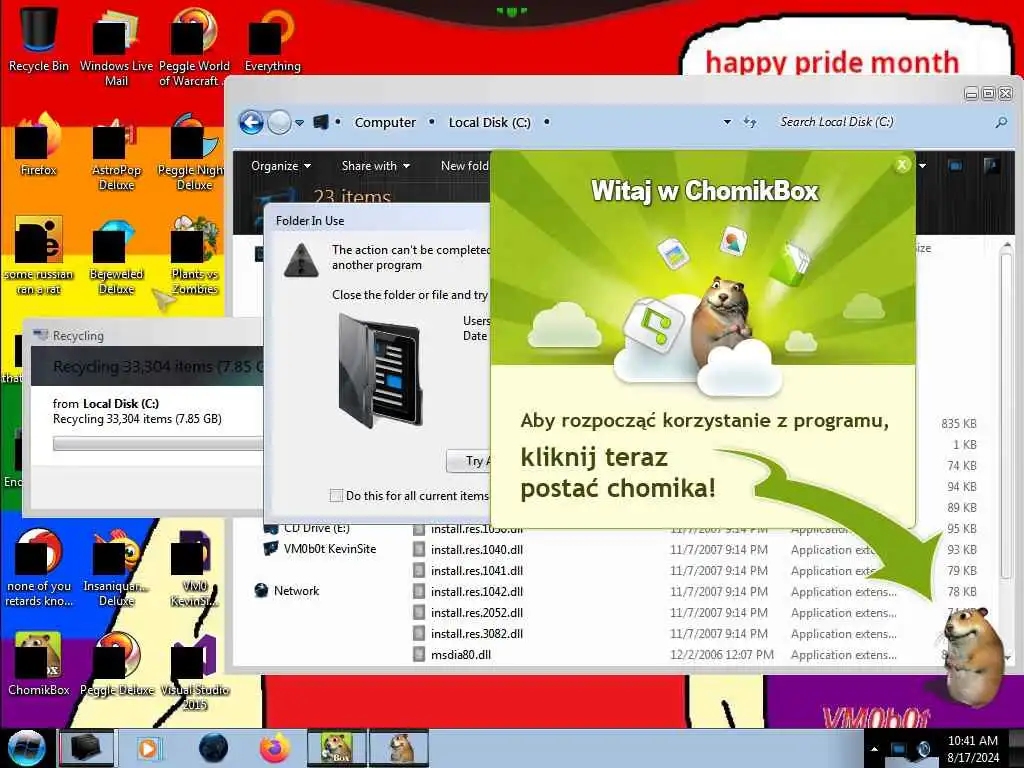Close the ChomikBox welcome popup

(x=902, y=165)
